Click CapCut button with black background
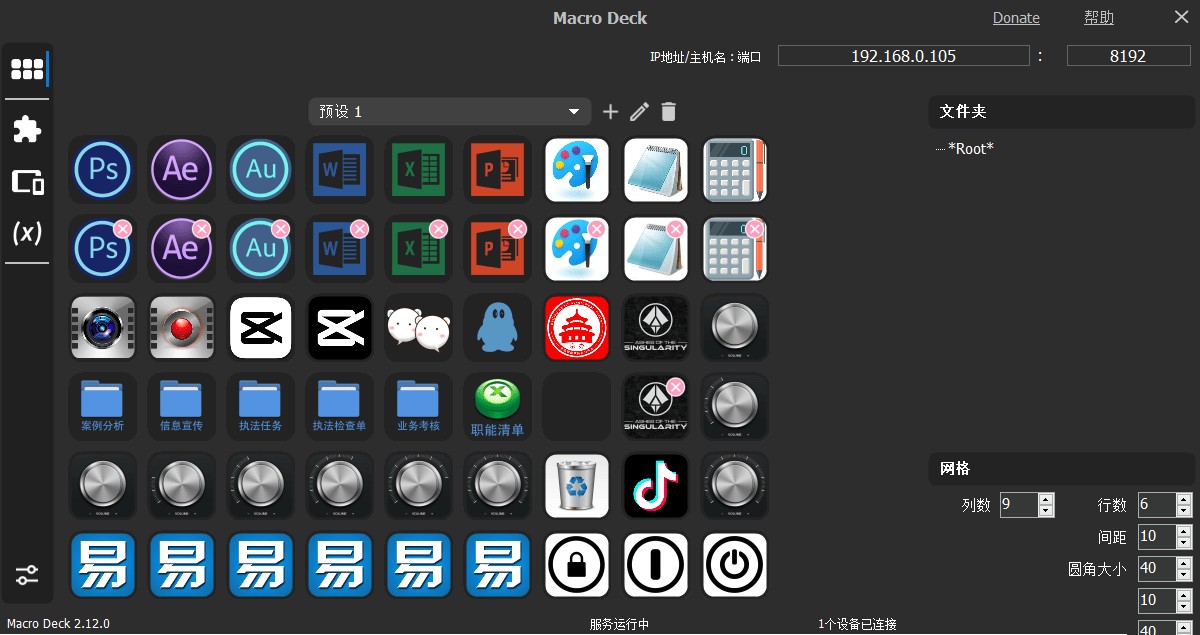Image resolution: width=1200 pixels, height=635 pixels. (x=339, y=327)
